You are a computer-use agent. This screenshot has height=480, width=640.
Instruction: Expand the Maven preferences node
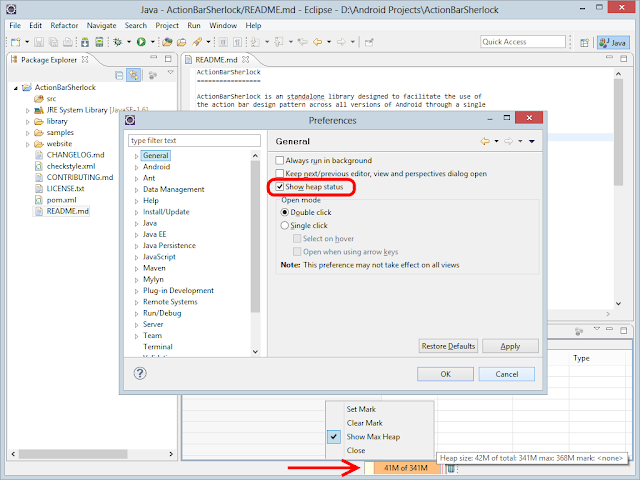tap(136, 269)
